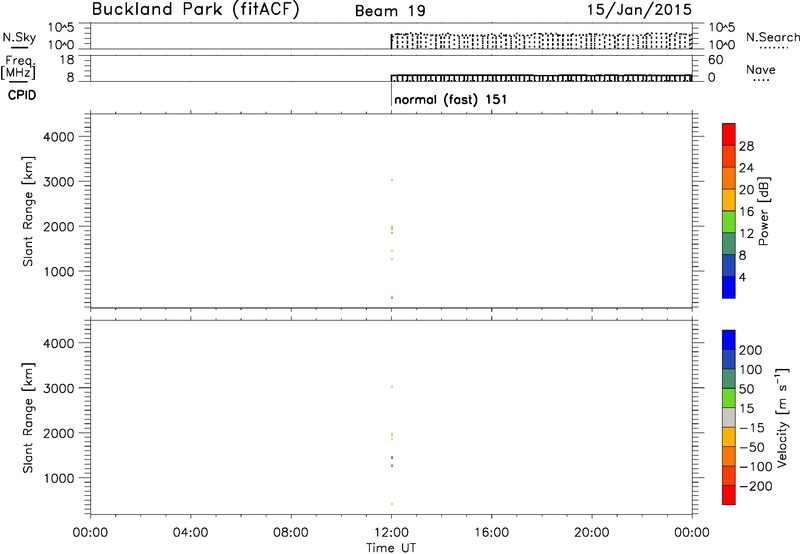Click the Slant Range axis title of power panel
This screenshot has height=554, width=800.
pyautogui.click(x=28, y=211)
